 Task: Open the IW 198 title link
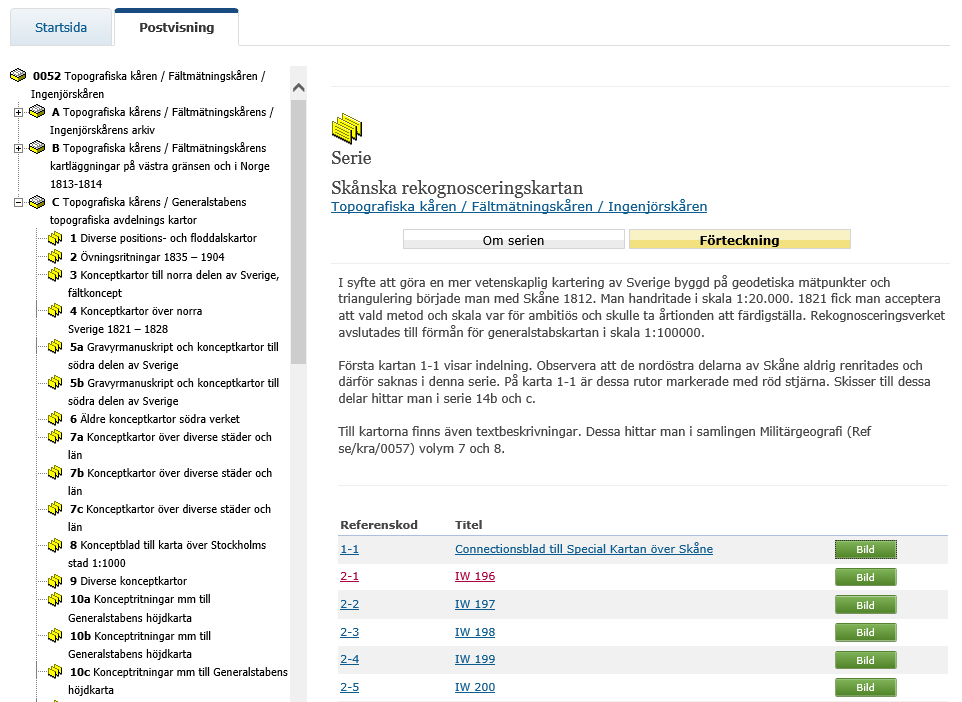coord(475,632)
